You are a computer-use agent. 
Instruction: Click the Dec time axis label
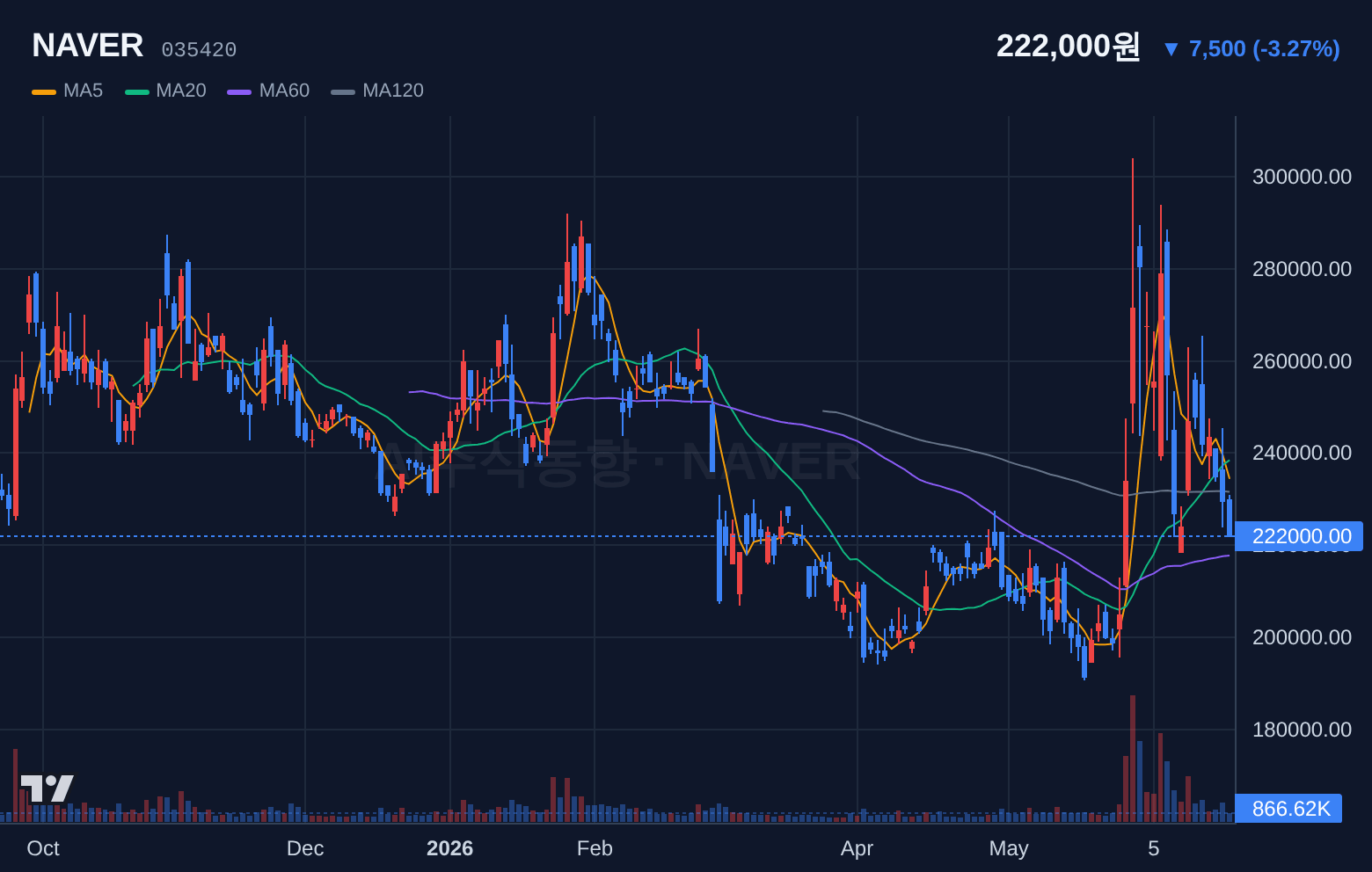(305, 848)
